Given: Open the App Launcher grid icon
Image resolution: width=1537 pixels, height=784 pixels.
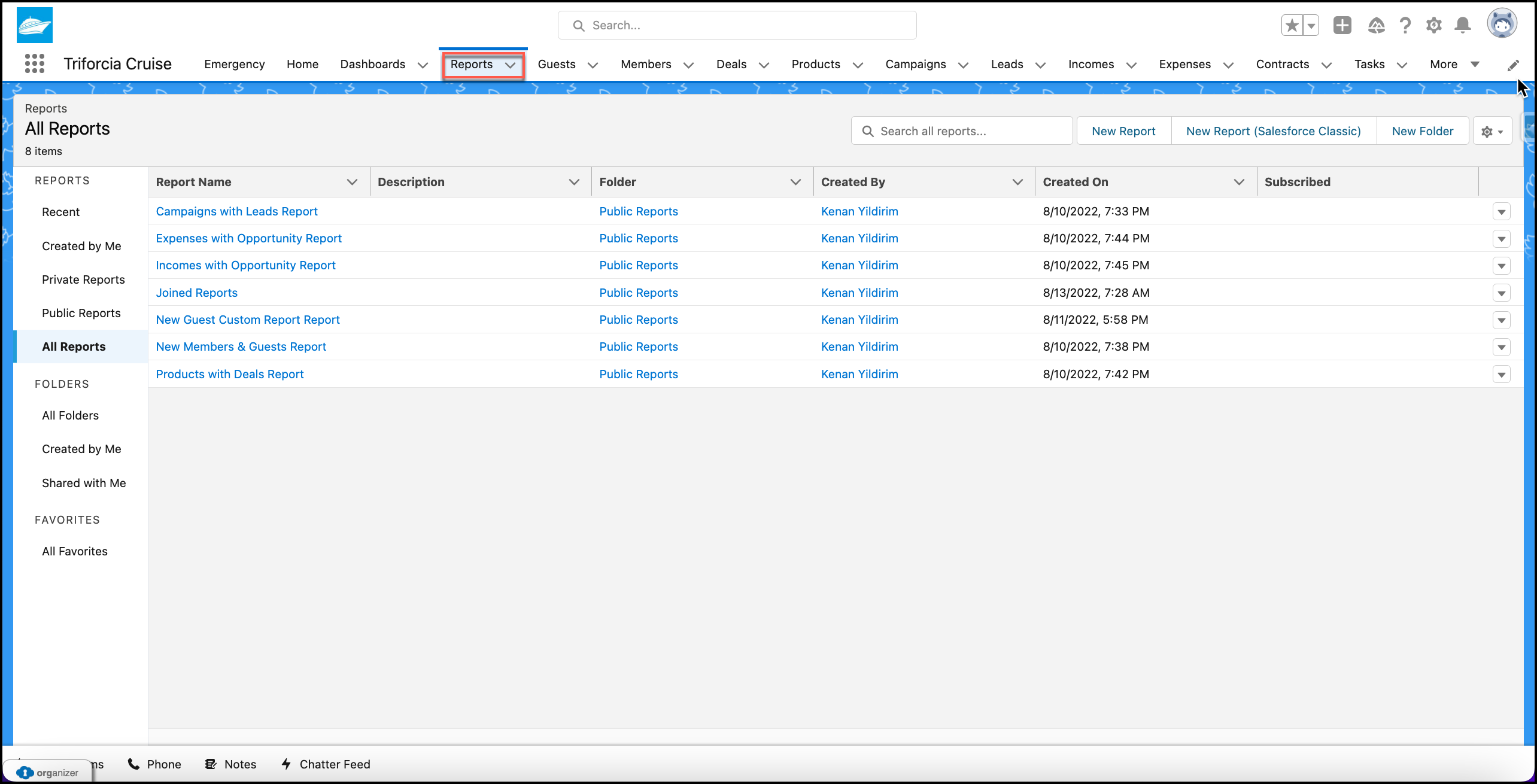Looking at the screenshot, I should pyautogui.click(x=35, y=63).
